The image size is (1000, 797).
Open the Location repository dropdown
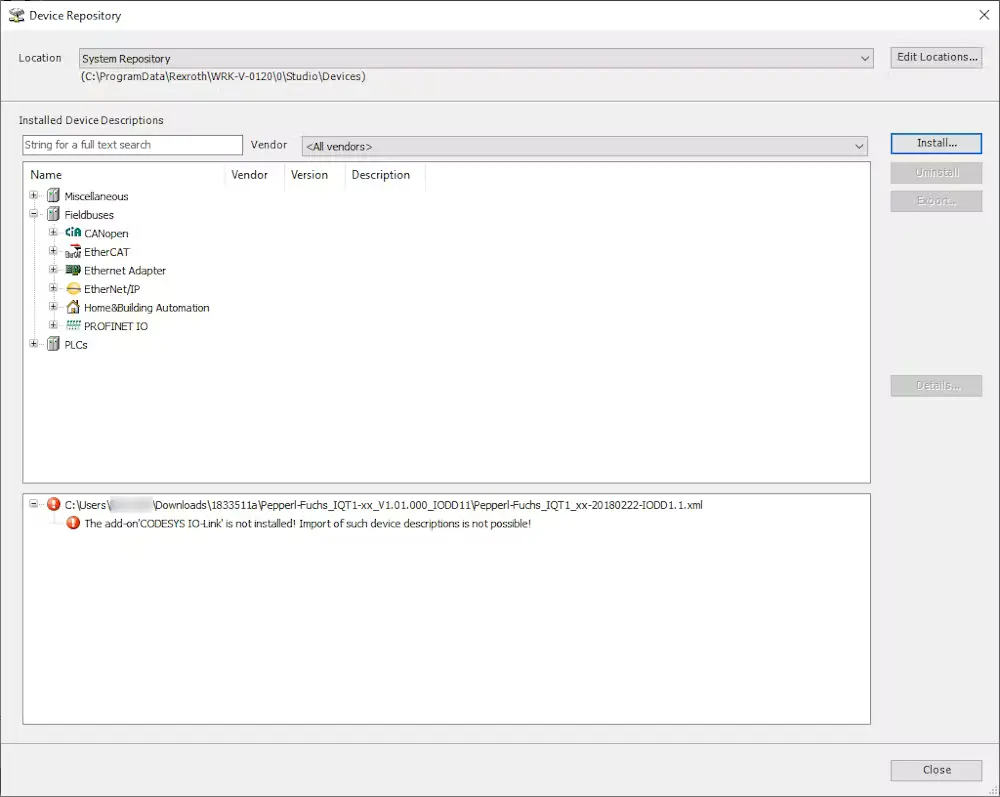865,59
